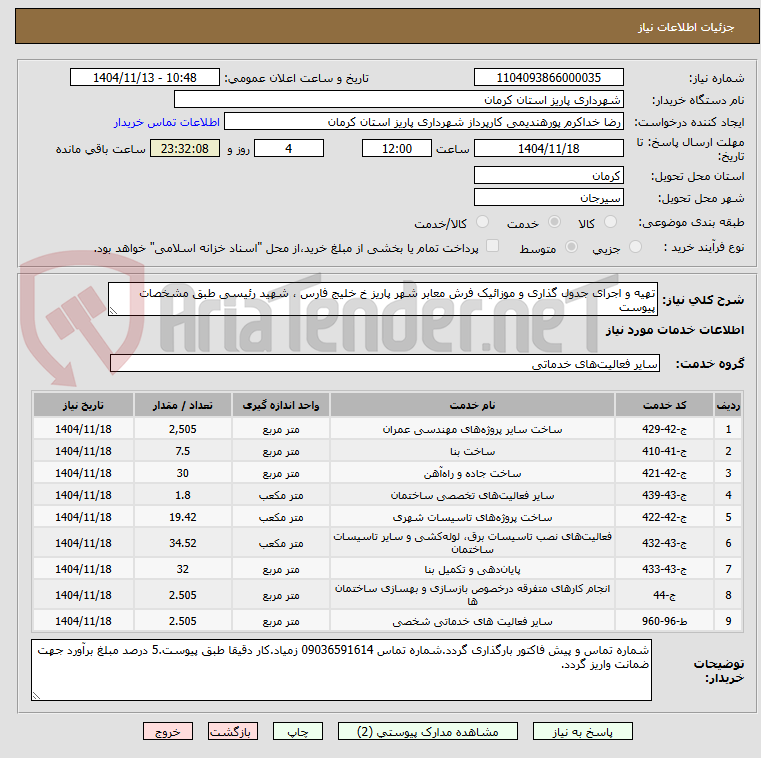
Task: Click the استان محل تحویل field کرمان
Action: (x=548, y=176)
